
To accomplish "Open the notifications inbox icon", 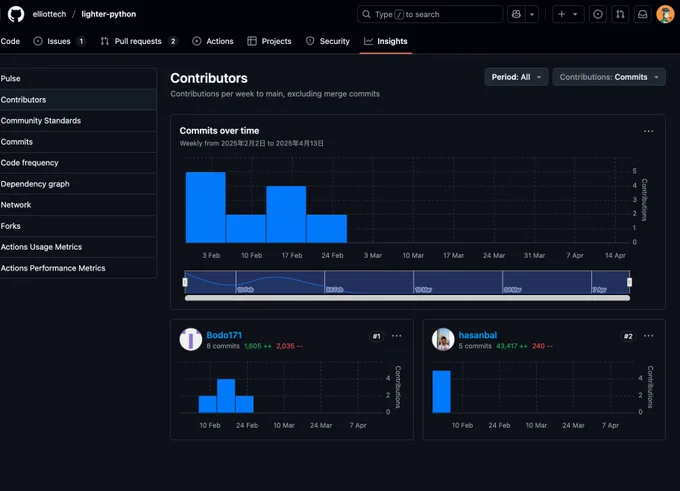I will 643,14.
